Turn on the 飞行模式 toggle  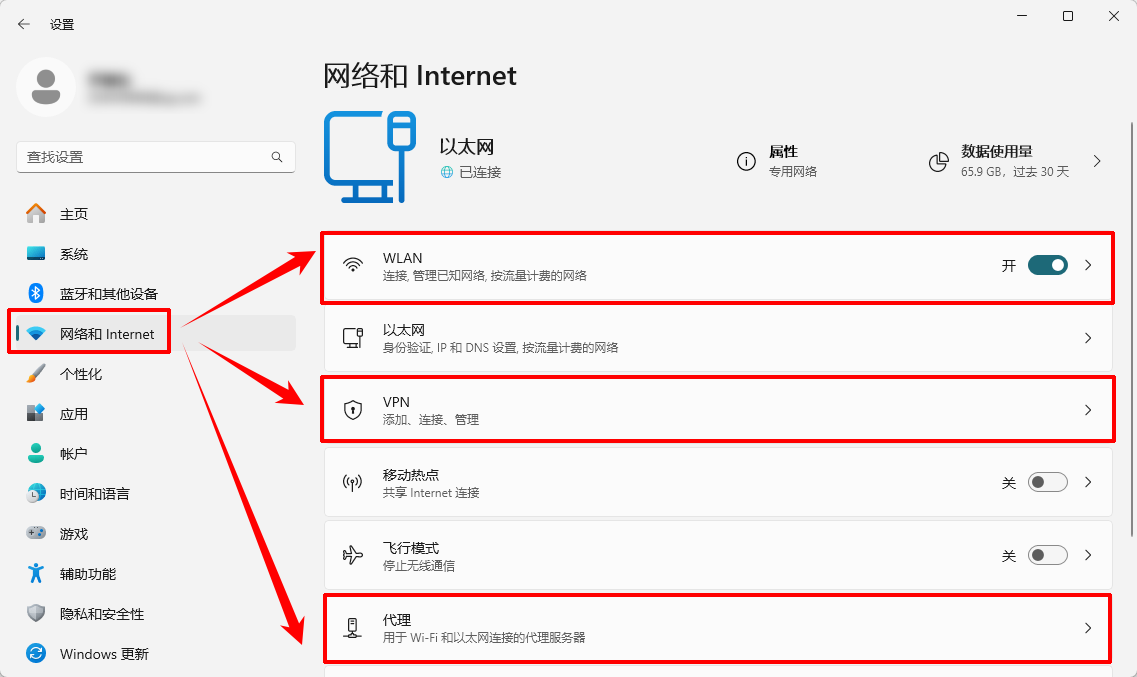pos(1048,555)
